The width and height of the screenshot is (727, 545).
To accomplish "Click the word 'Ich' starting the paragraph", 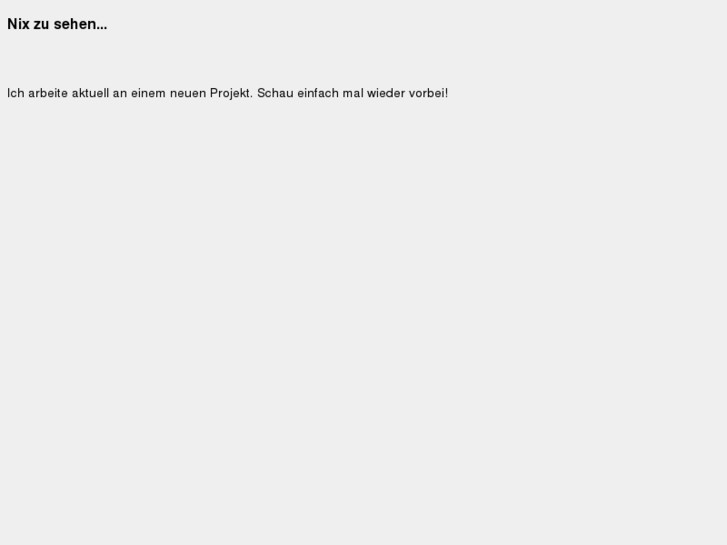I will pos(16,93).
